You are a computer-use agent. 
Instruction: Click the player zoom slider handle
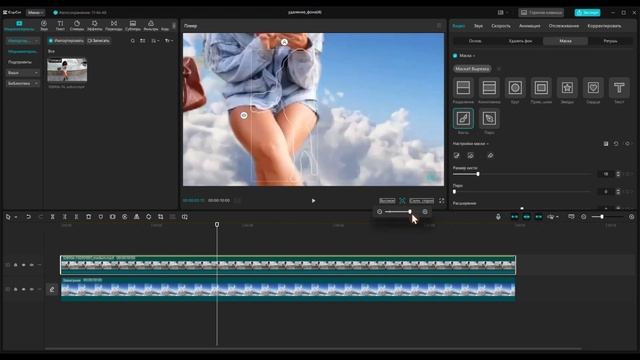[x=410, y=212]
